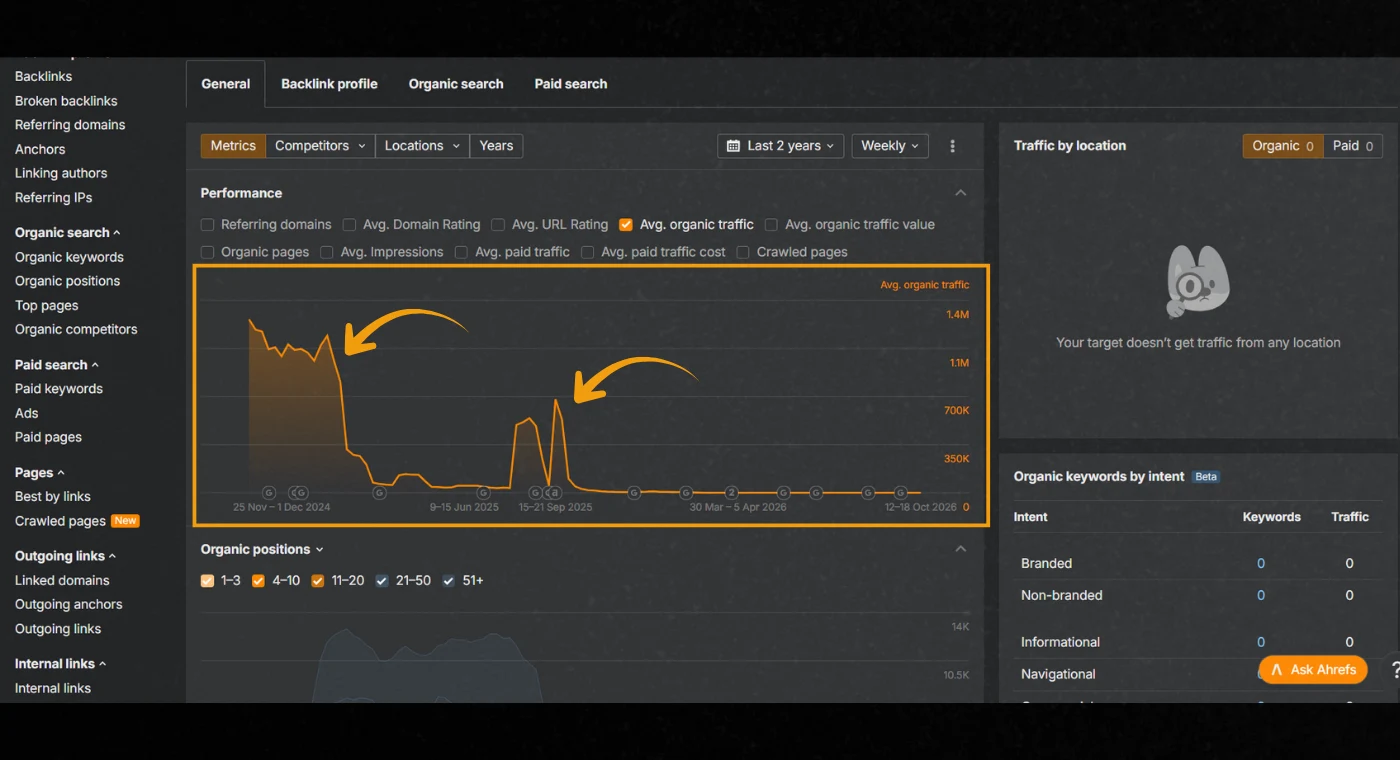Image resolution: width=1400 pixels, height=760 pixels.
Task: Switch Traffic by location to Paid
Action: coord(1353,146)
